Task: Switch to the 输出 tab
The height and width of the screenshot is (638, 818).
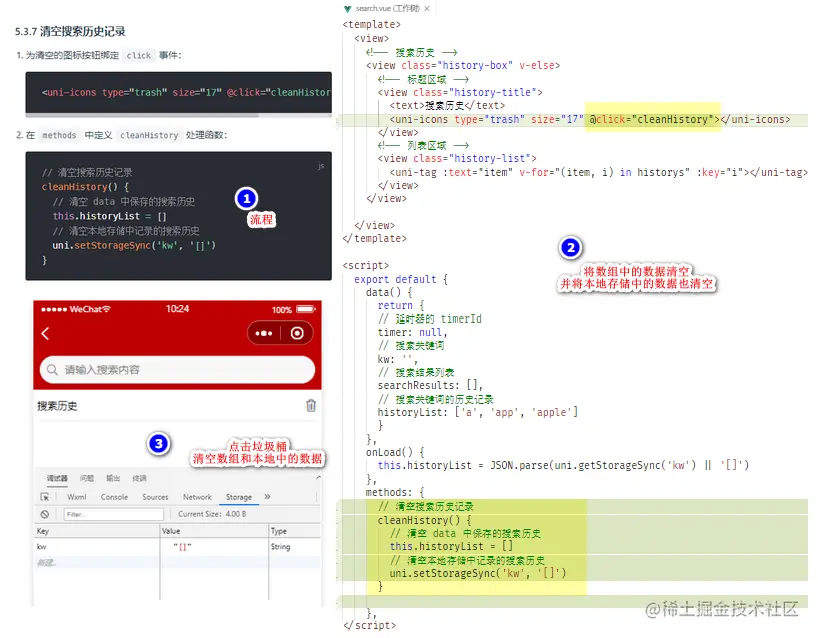Action: tap(113, 478)
